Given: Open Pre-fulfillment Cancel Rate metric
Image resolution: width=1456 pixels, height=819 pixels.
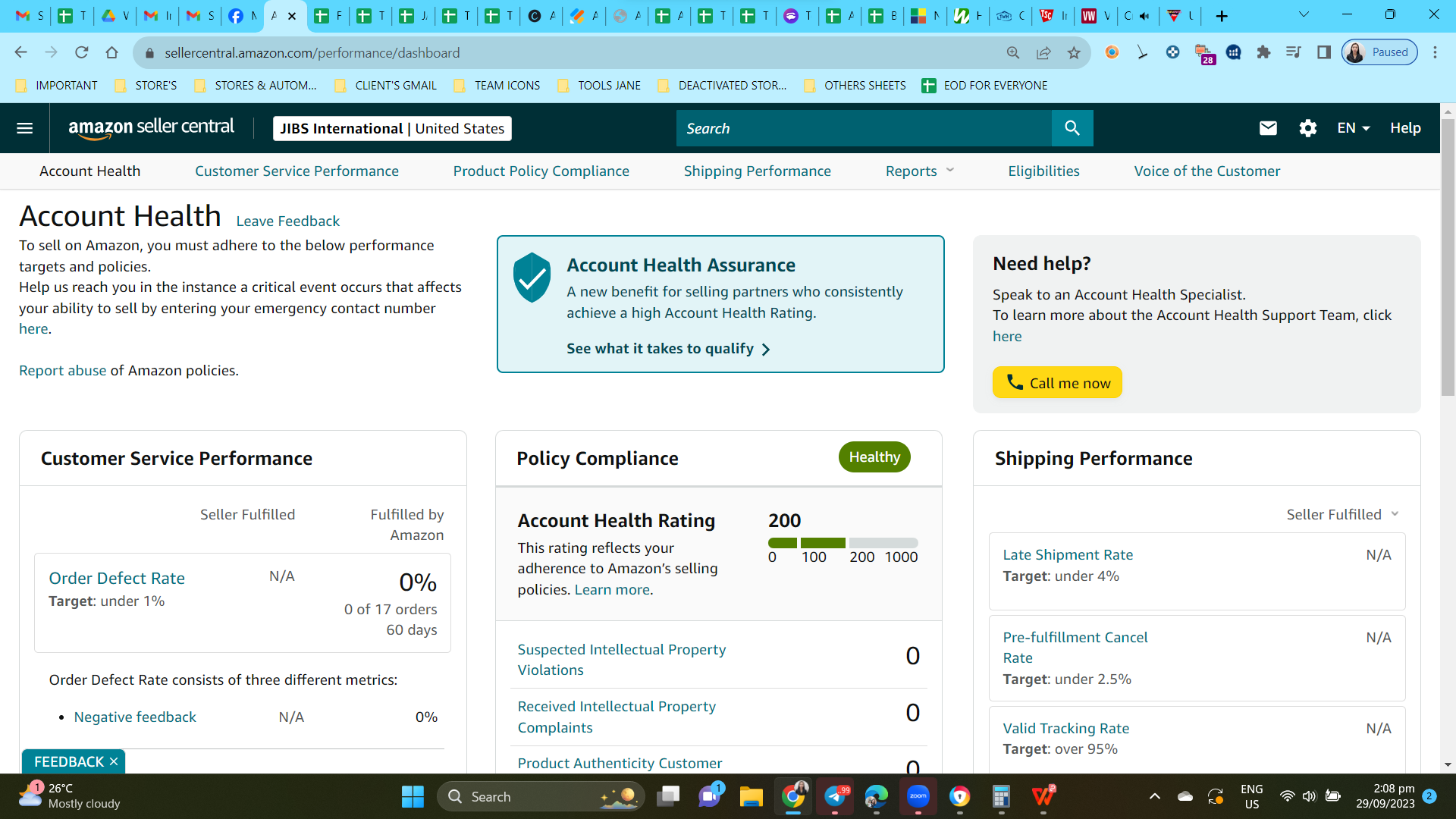Looking at the screenshot, I should click(1075, 648).
